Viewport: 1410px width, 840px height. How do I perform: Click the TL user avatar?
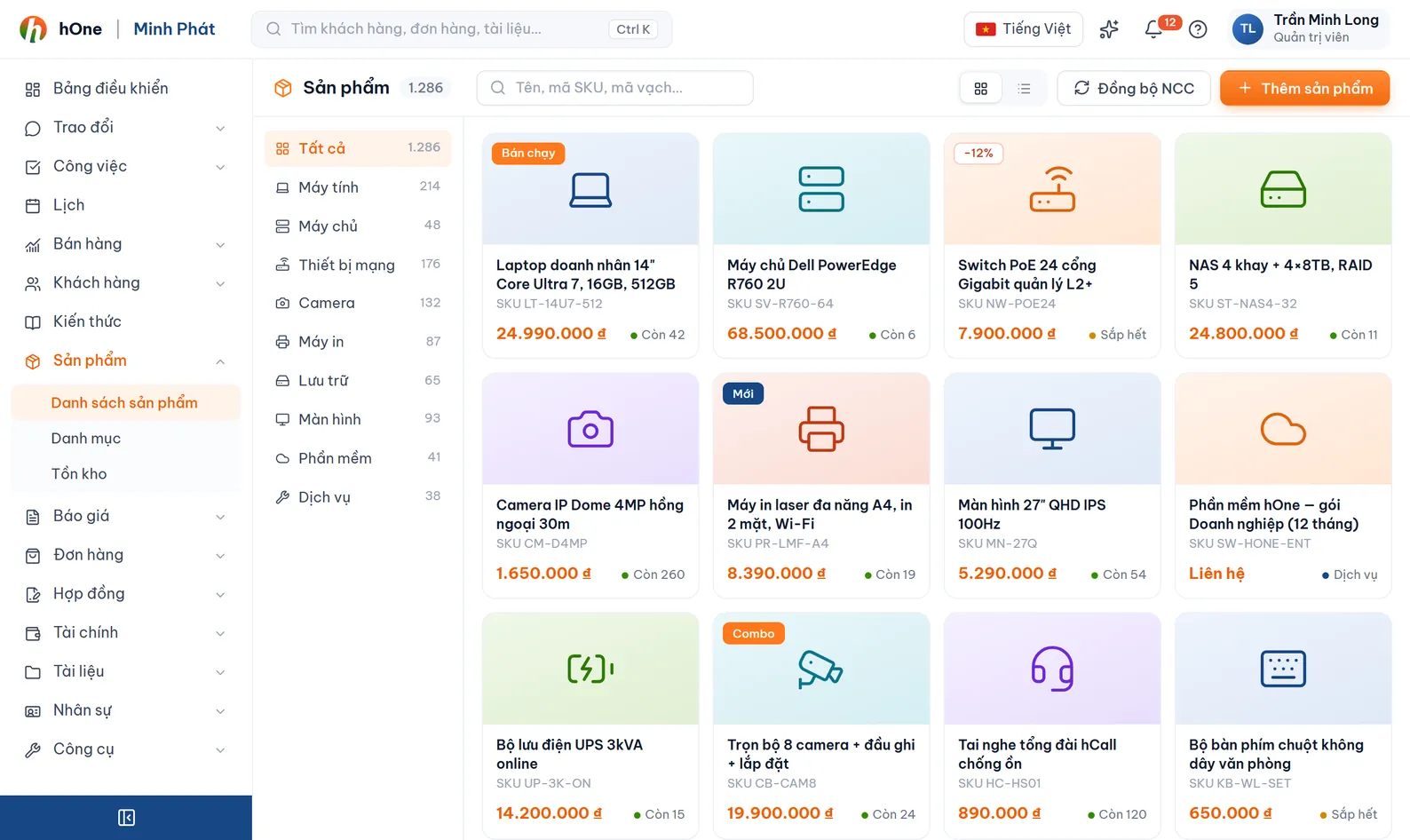tap(1248, 29)
